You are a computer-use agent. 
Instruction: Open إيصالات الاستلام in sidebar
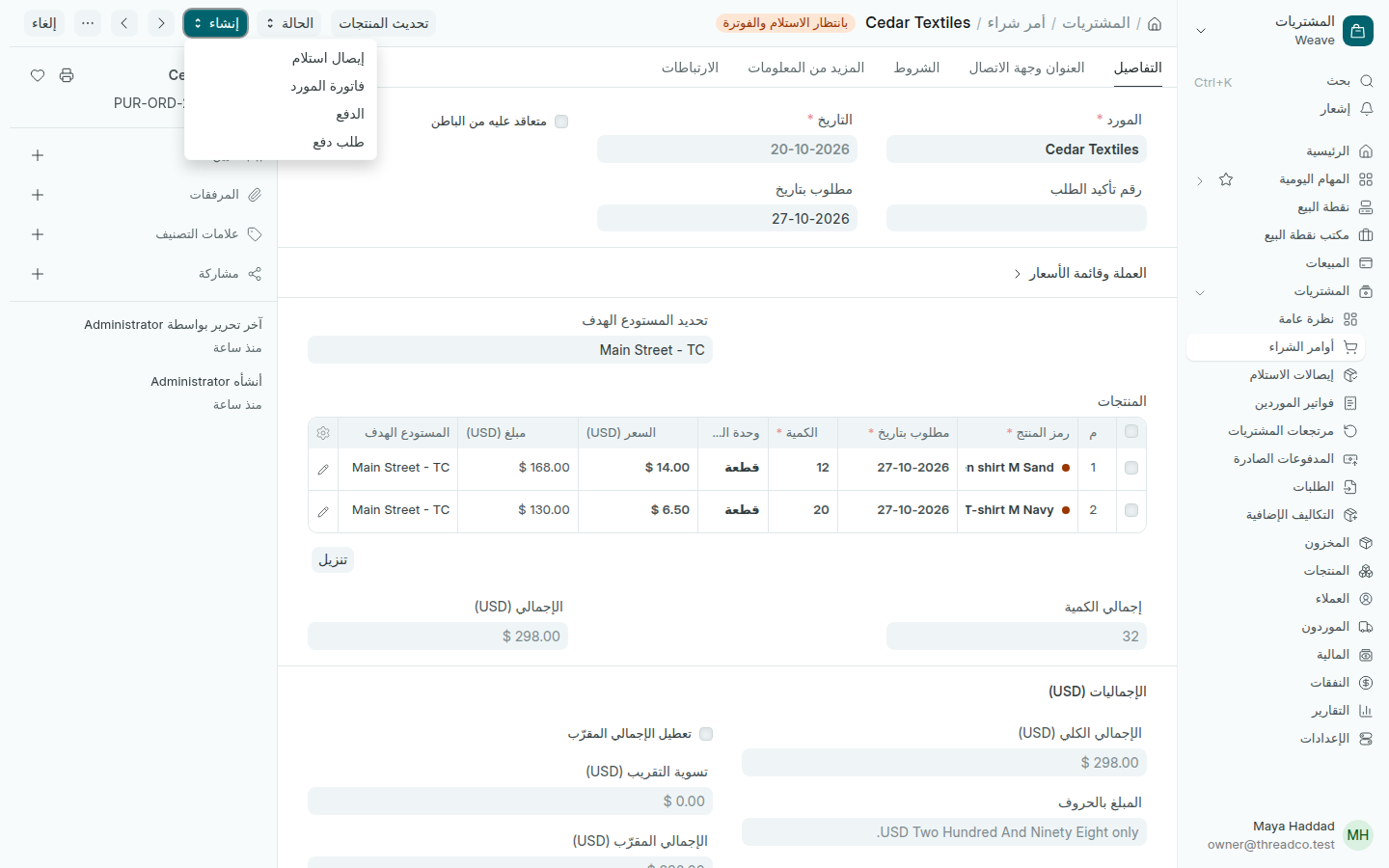pyautogui.click(x=1275, y=375)
